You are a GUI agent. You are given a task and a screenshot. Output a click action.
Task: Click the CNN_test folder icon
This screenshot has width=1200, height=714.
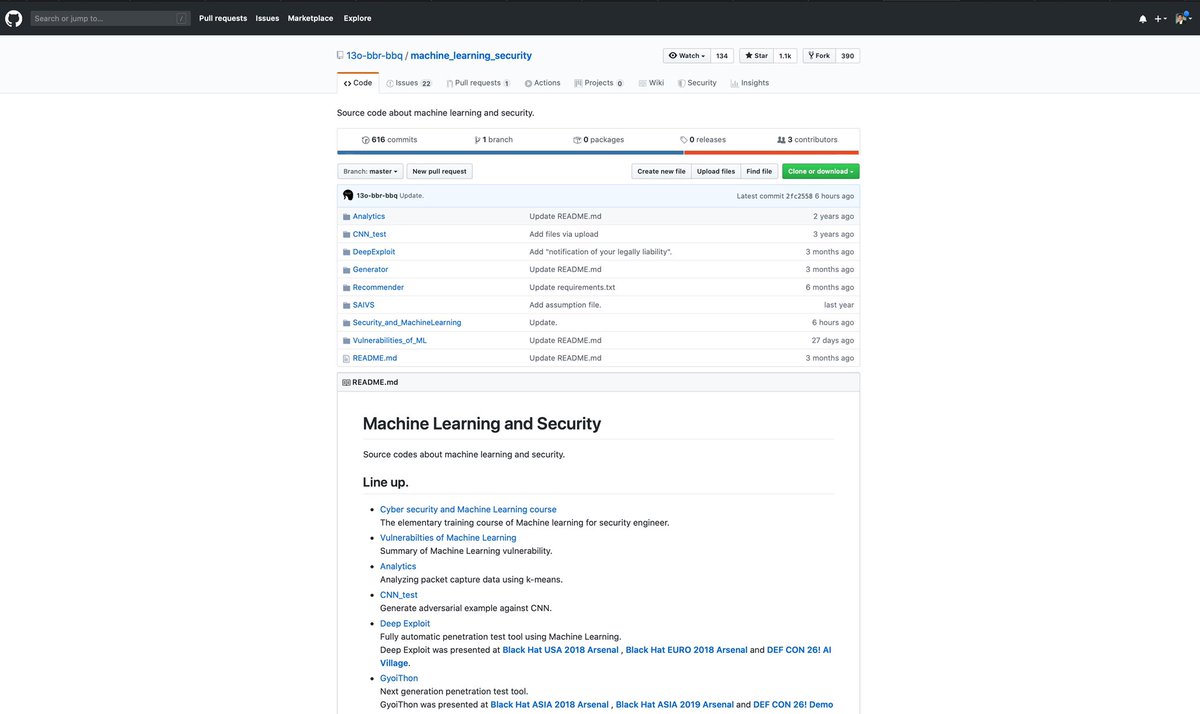(x=346, y=234)
